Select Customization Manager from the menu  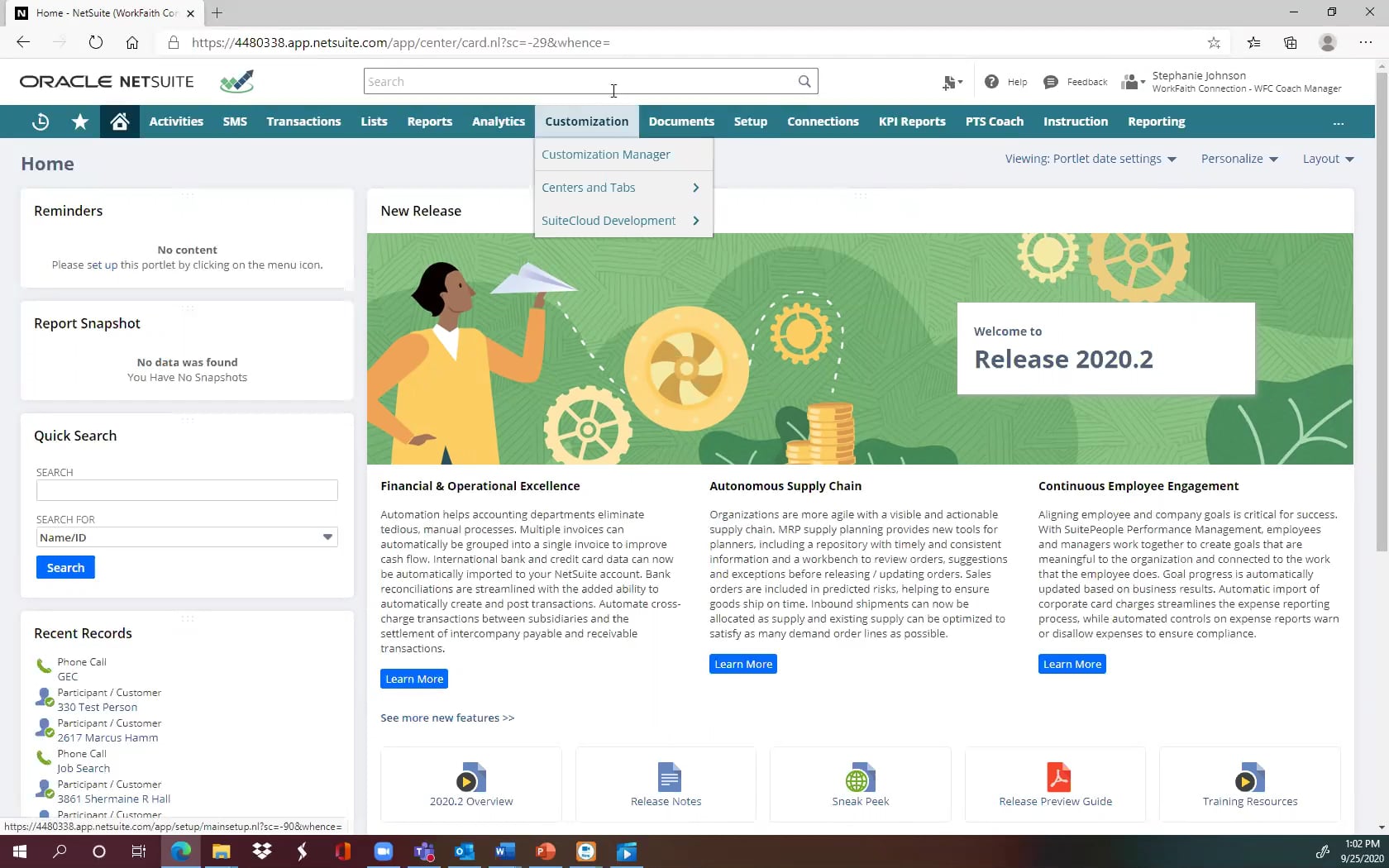[605, 154]
